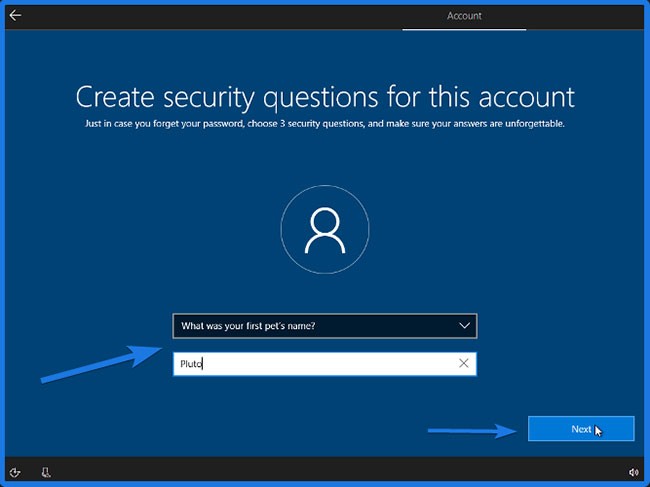The width and height of the screenshot is (650, 487).
Task: Click the volume speaker icon
Action: point(633,471)
